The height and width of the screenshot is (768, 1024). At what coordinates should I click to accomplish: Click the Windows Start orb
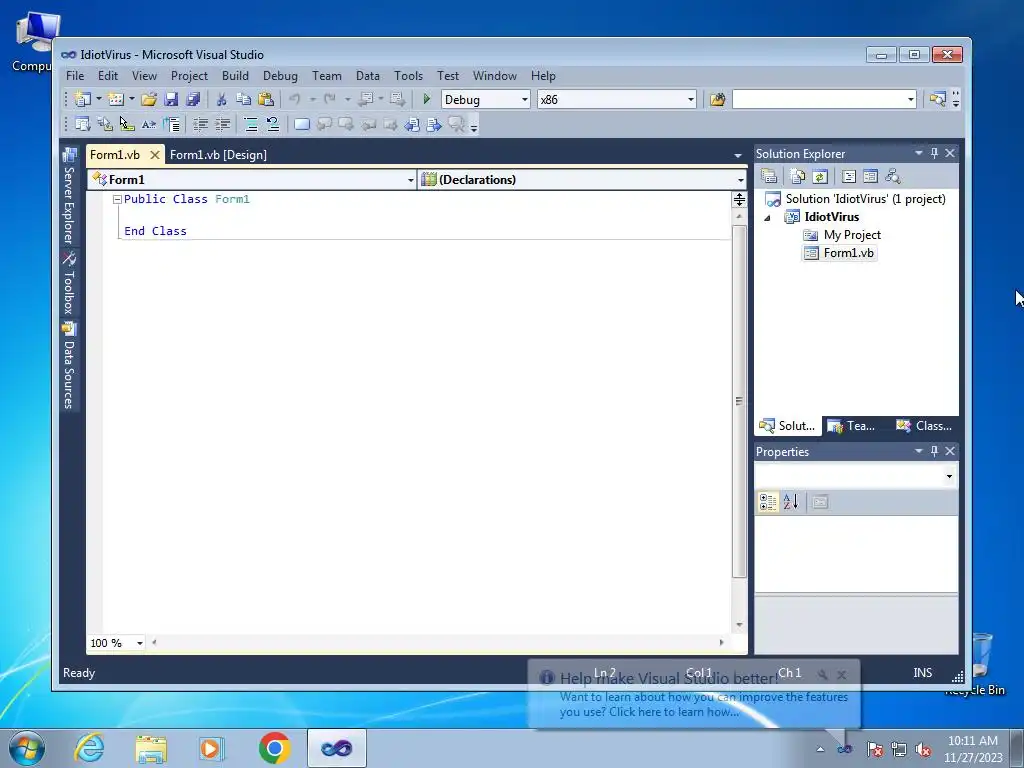pos(27,748)
